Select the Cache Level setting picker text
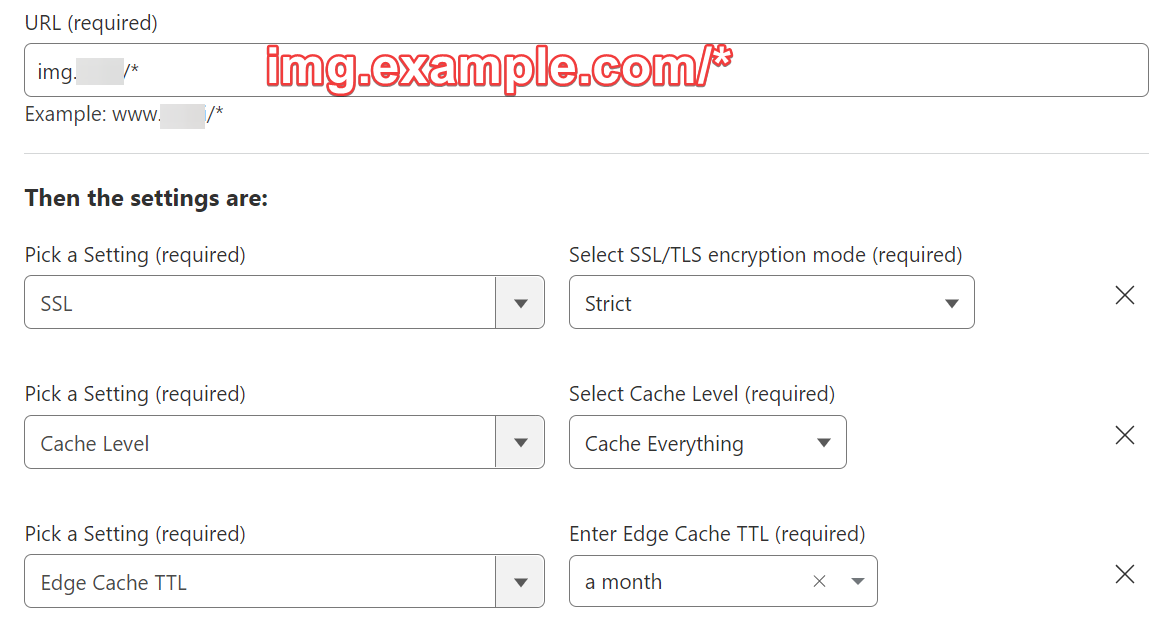The image size is (1175, 640). click(95, 444)
